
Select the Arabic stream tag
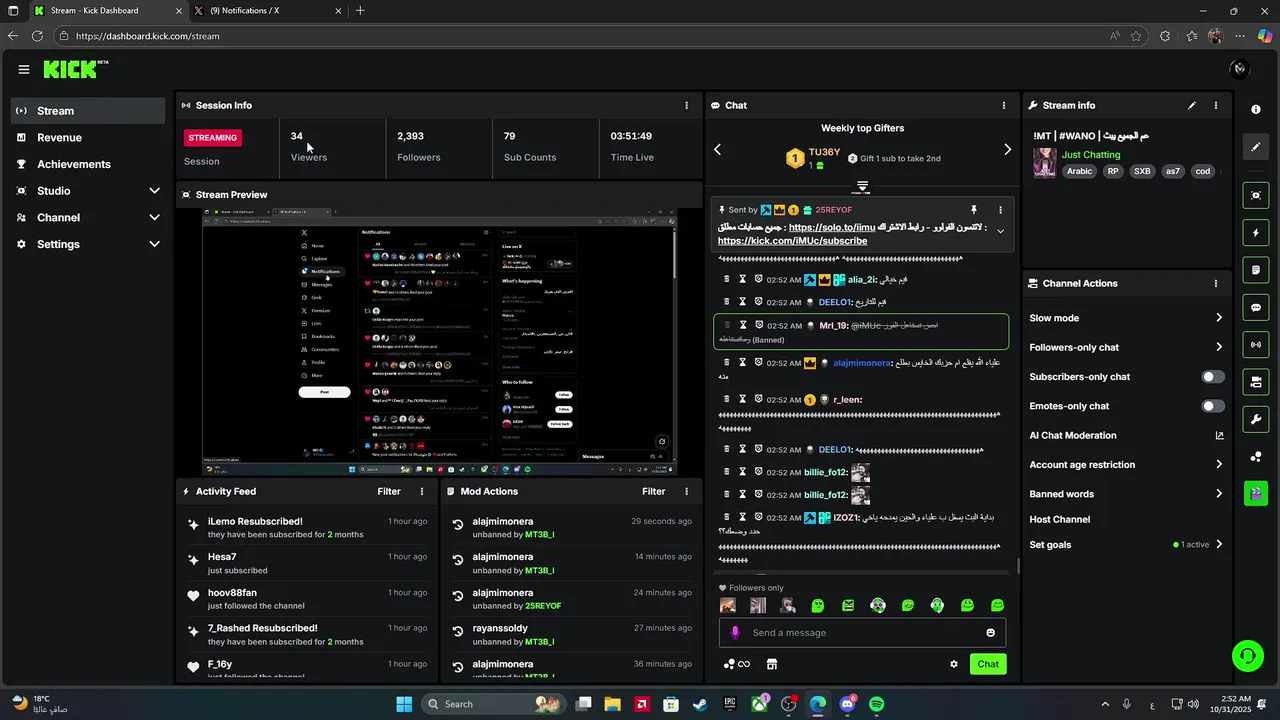pos(1080,172)
